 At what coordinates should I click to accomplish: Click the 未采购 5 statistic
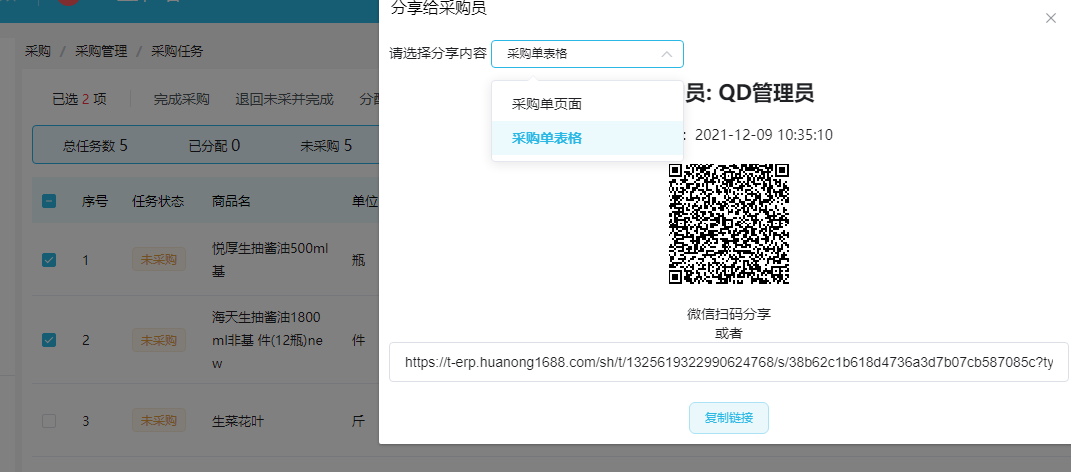point(326,145)
